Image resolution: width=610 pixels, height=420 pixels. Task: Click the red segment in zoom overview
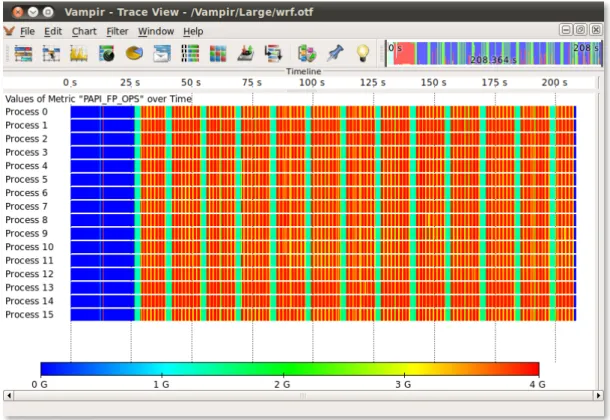(x=404, y=53)
